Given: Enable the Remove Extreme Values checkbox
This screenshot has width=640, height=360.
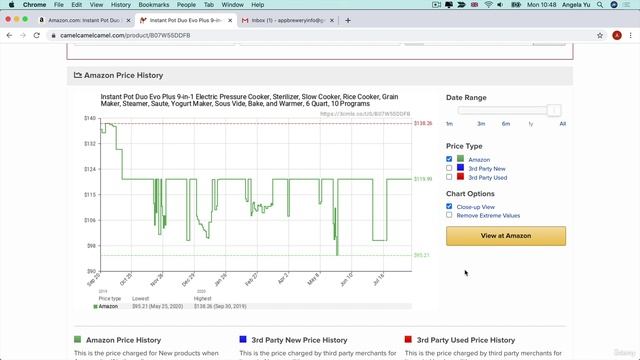Looking at the screenshot, I should (449, 215).
